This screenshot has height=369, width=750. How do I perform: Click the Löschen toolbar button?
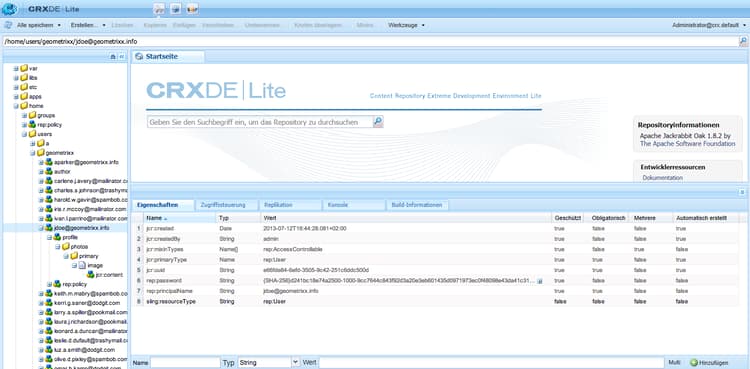(x=122, y=25)
